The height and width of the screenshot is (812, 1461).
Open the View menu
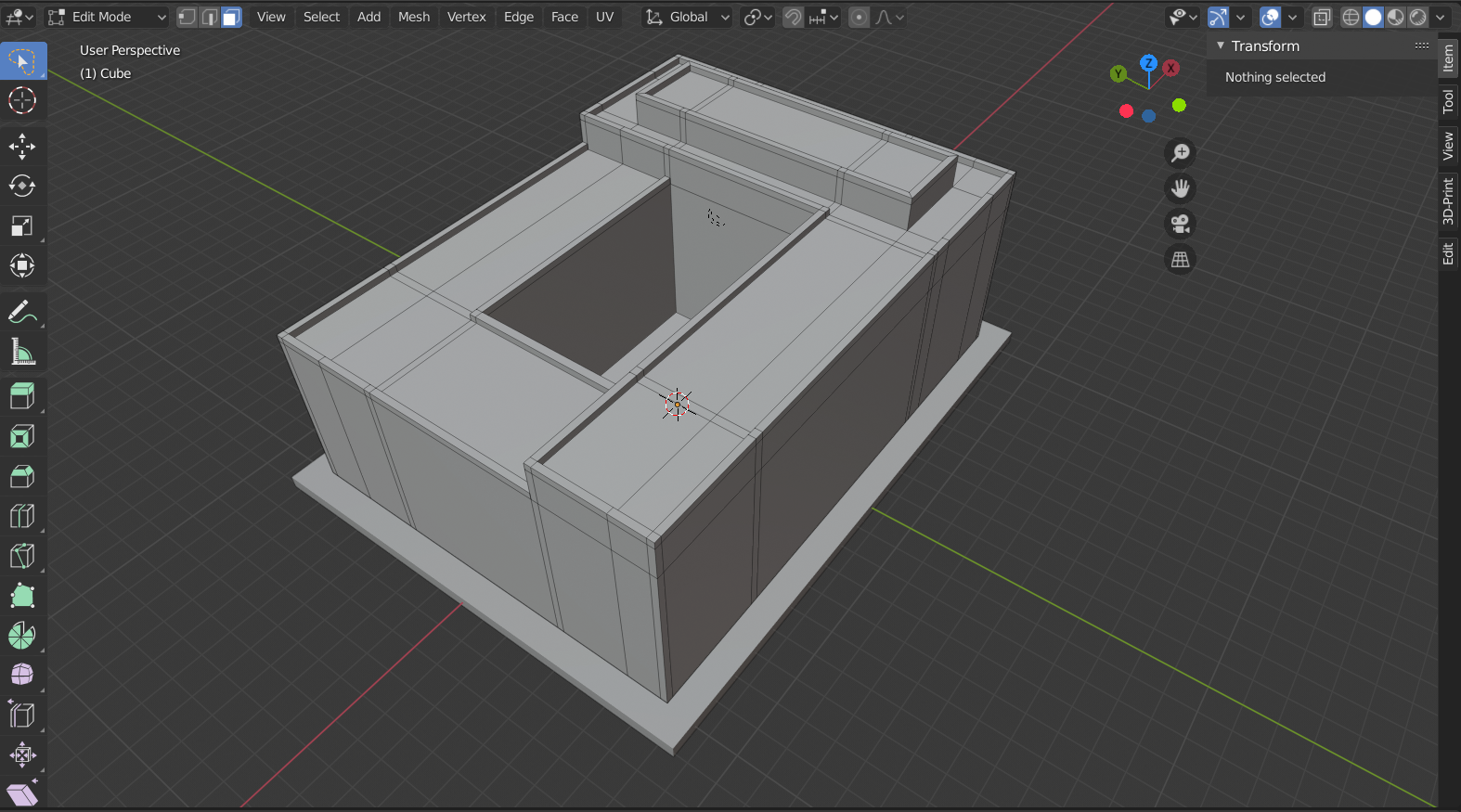pyautogui.click(x=271, y=17)
